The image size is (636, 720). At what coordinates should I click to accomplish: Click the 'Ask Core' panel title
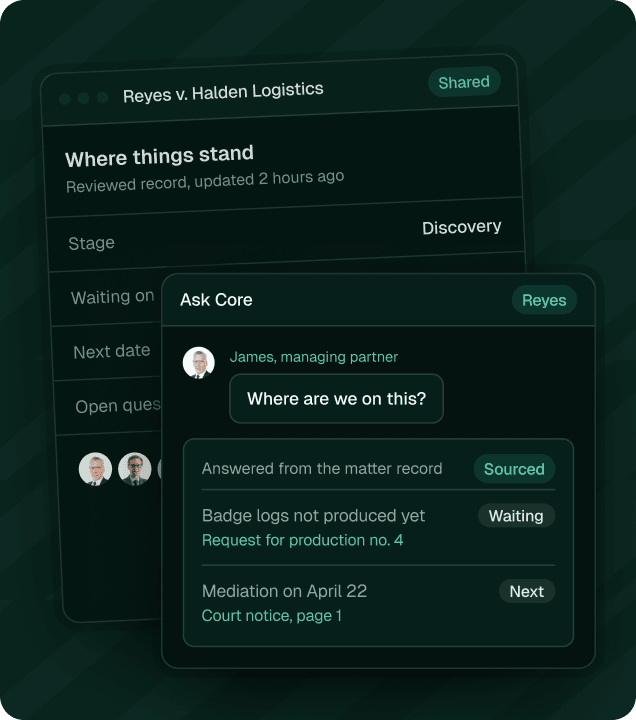[216, 300]
